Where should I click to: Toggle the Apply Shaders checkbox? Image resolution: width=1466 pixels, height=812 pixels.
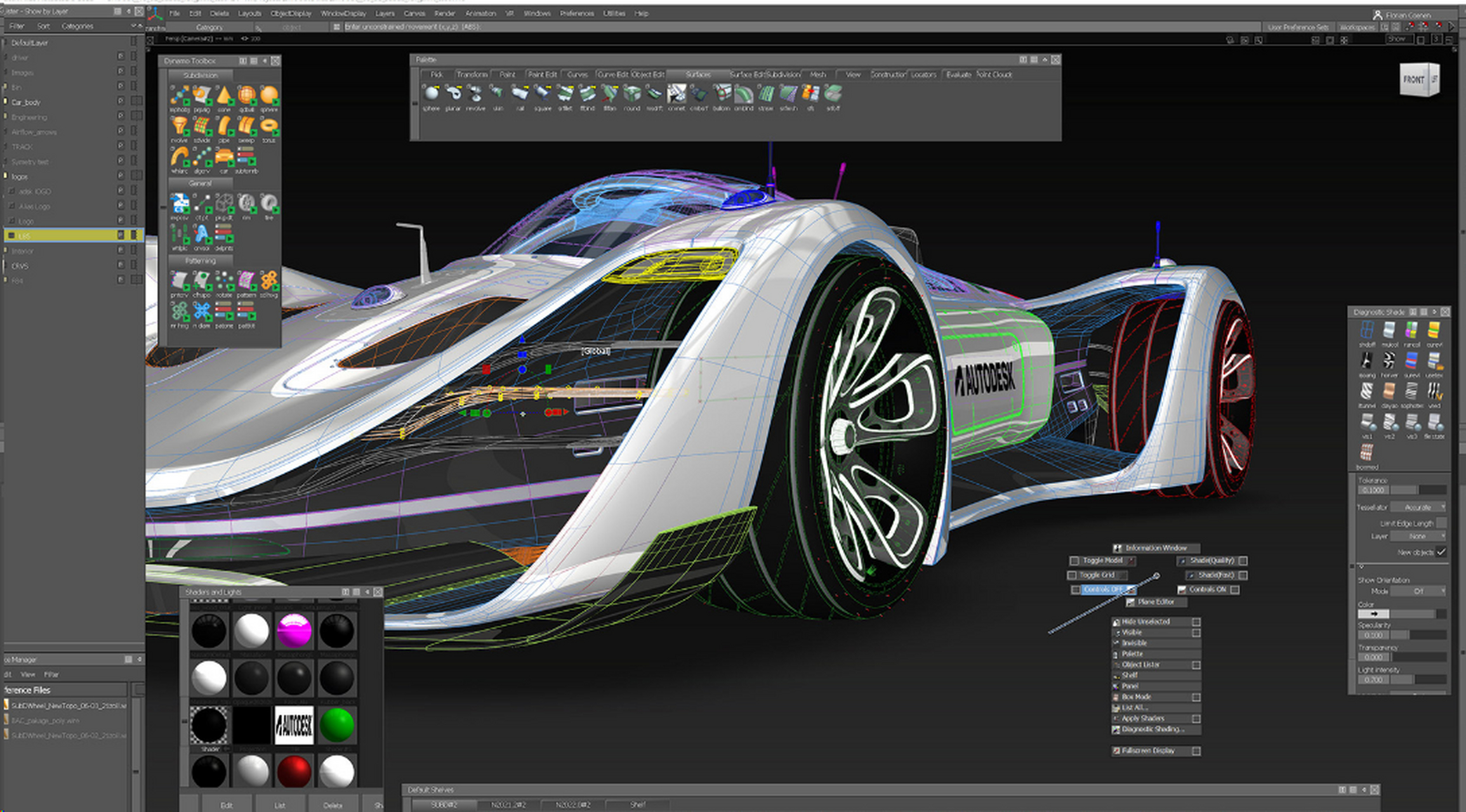coord(1196,719)
